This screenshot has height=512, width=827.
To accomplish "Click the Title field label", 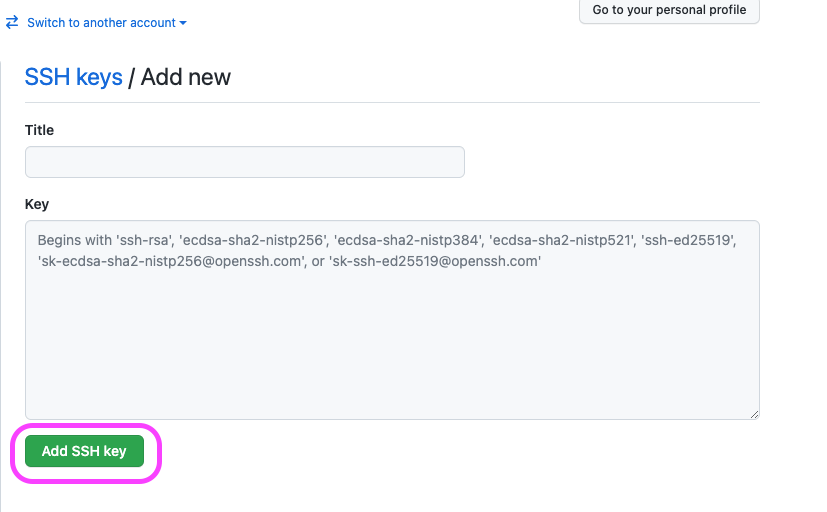I will tap(39, 130).
